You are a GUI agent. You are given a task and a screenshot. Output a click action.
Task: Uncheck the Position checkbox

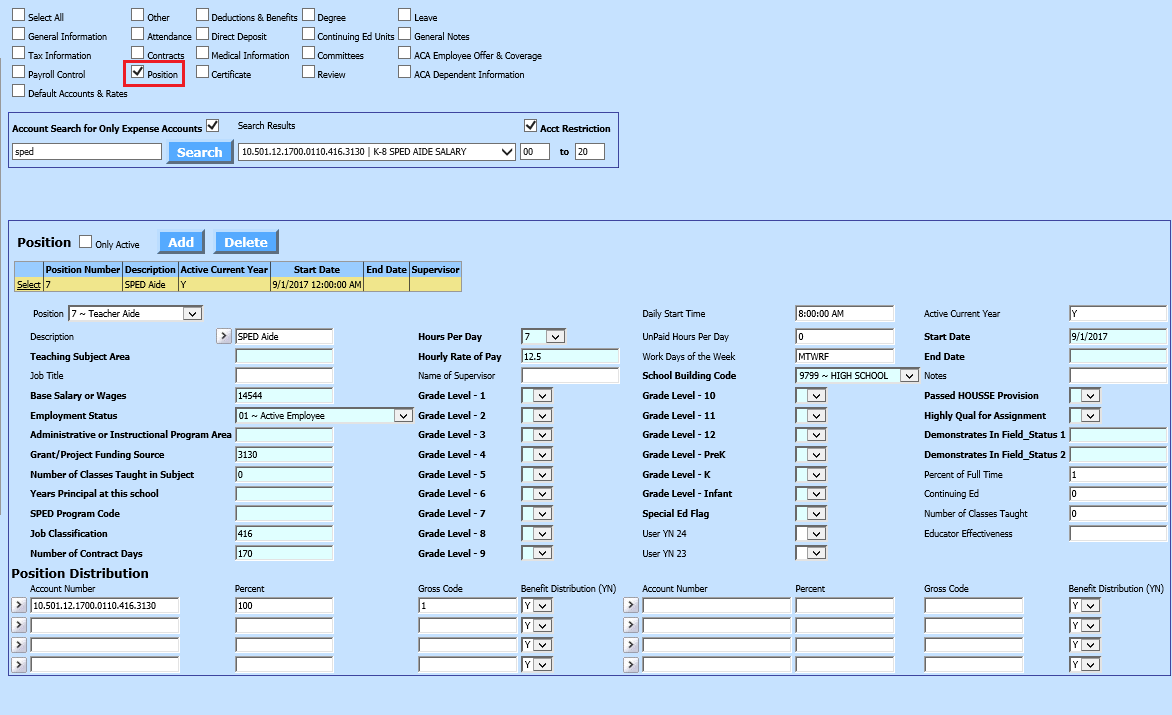tap(138, 72)
